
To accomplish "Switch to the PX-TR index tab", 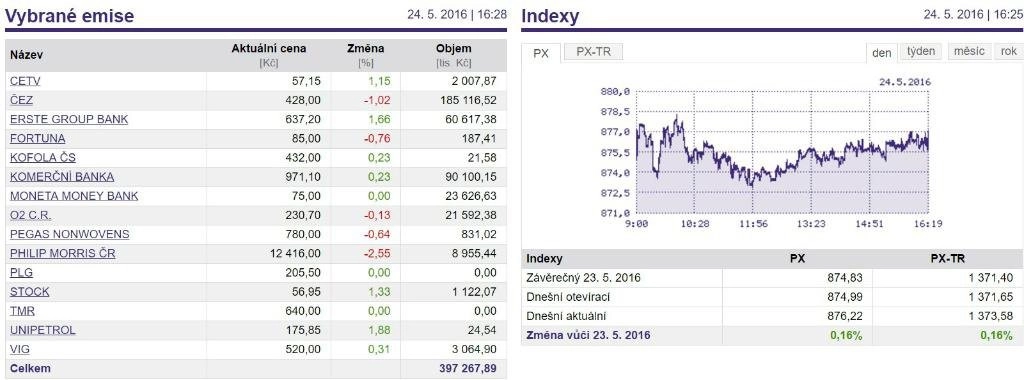I will [x=594, y=52].
